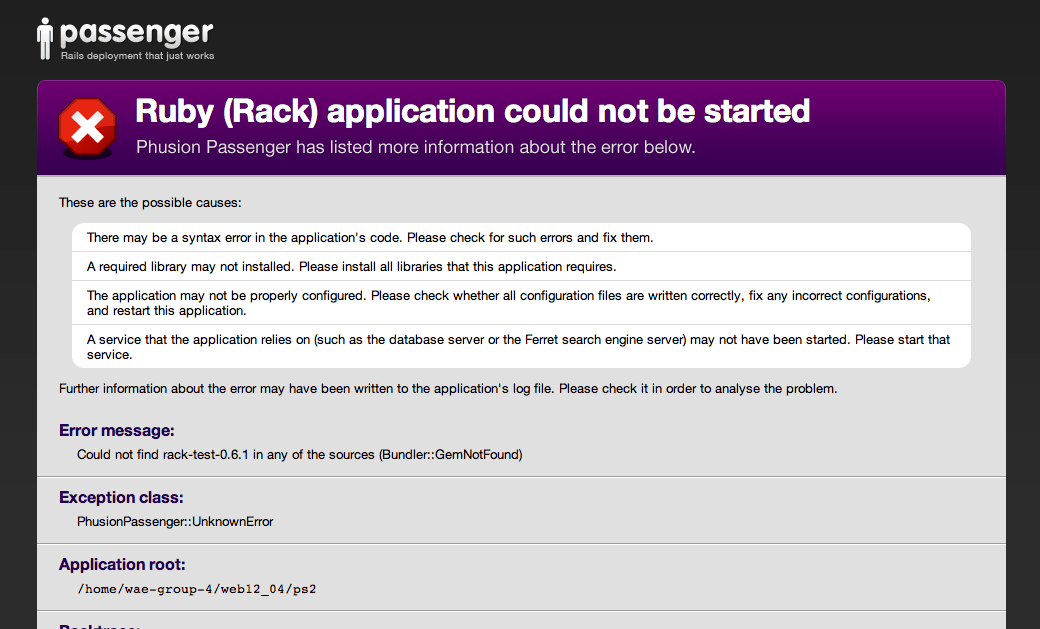1040x629 pixels.
Task: Click the application root path text
Action: coord(197,589)
